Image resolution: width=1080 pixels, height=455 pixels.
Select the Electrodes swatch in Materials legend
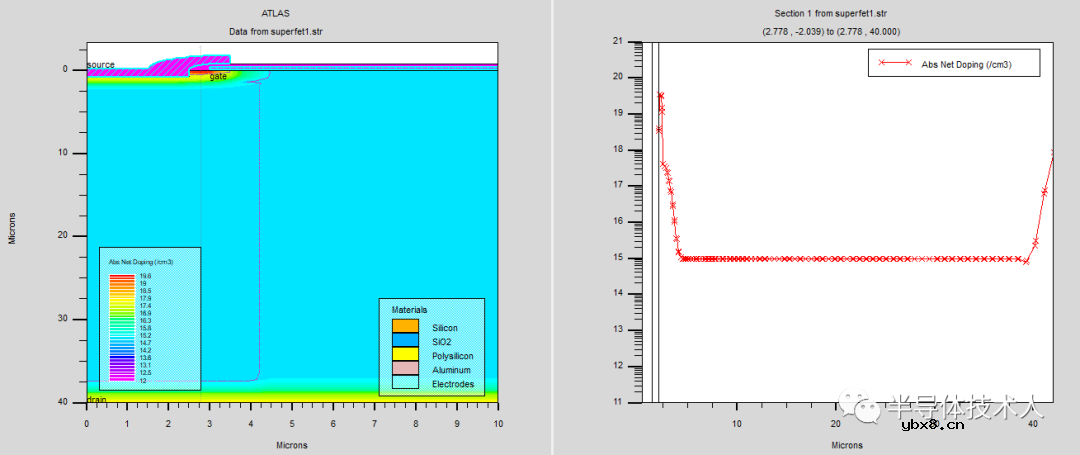[x=405, y=383]
